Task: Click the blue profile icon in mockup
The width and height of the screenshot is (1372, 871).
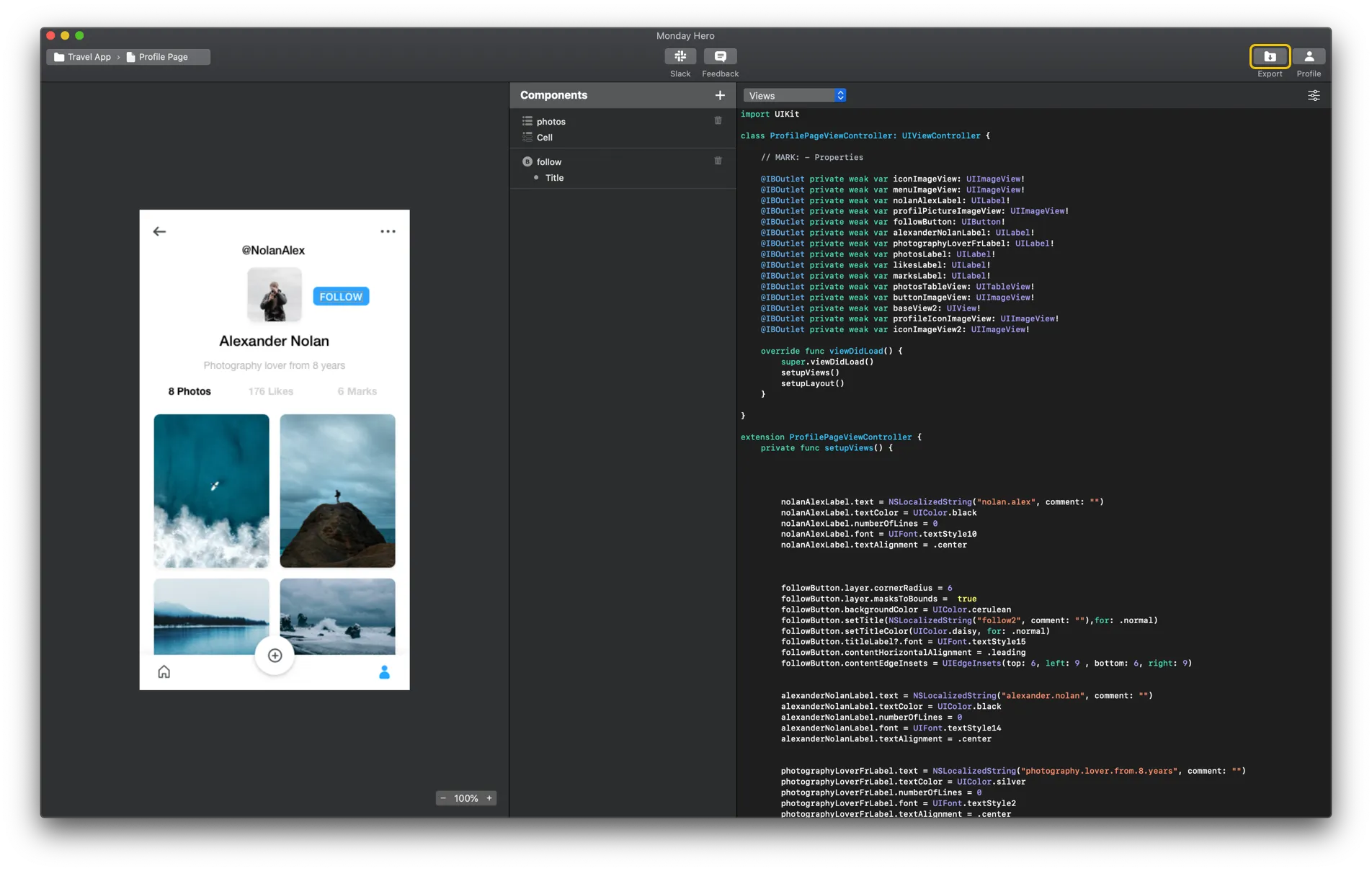Action: [384, 671]
